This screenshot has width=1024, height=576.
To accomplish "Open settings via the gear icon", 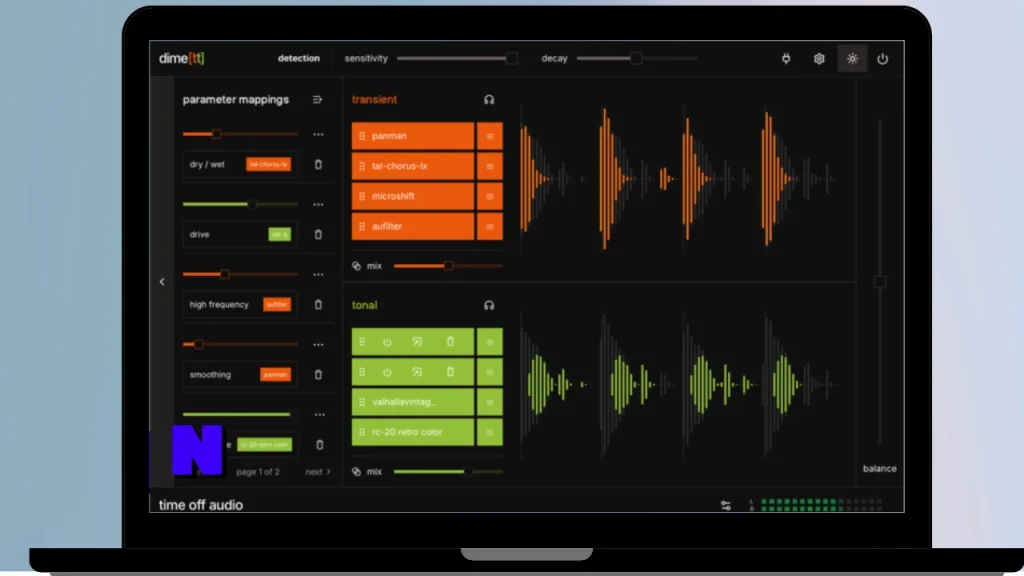I will 819,59.
